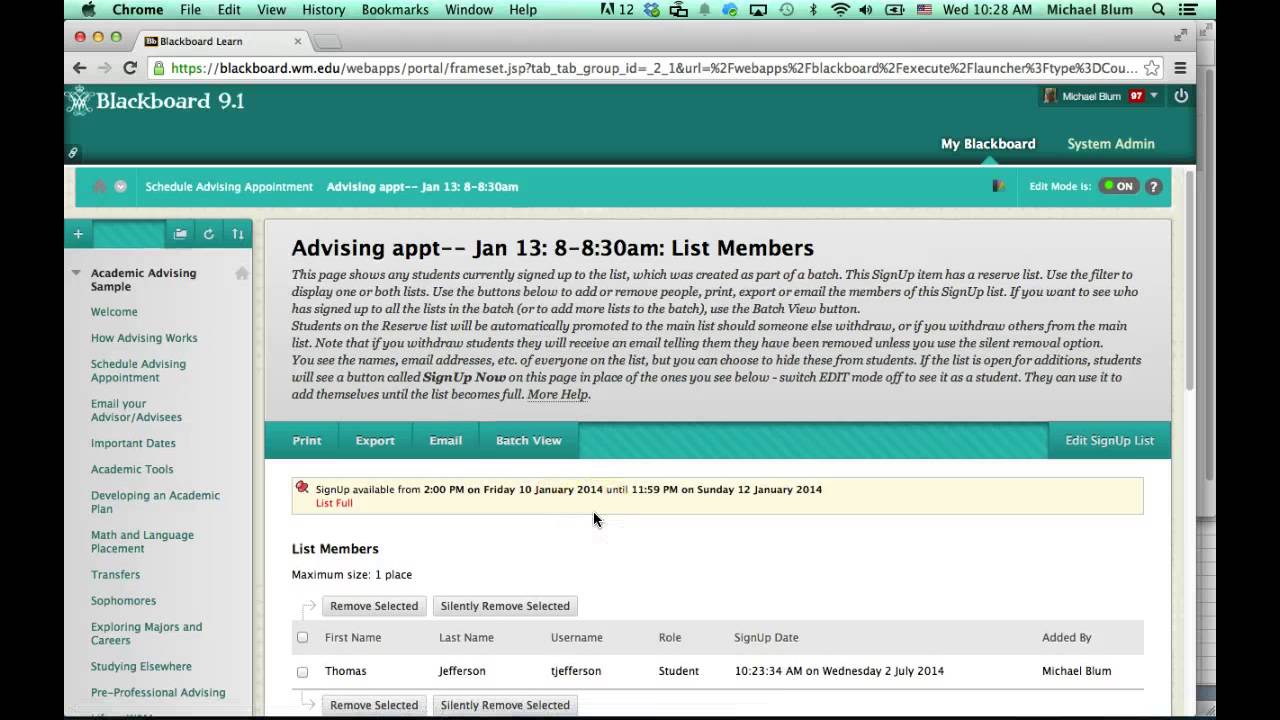
Task: Open the History menu
Action: click(x=323, y=10)
